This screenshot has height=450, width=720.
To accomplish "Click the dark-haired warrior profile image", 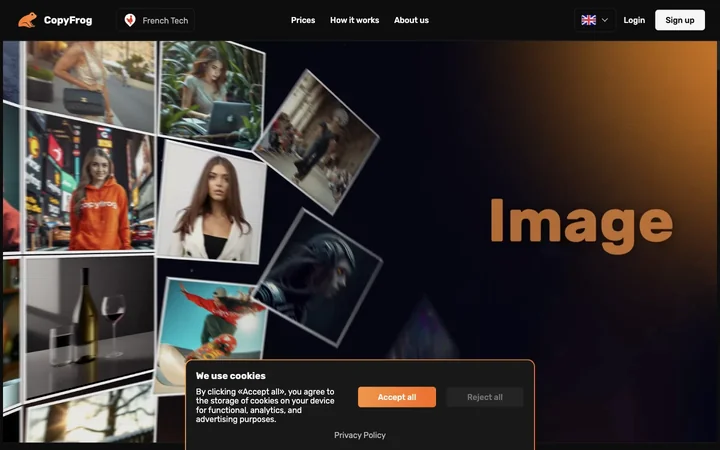I will [x=319, y=278].
